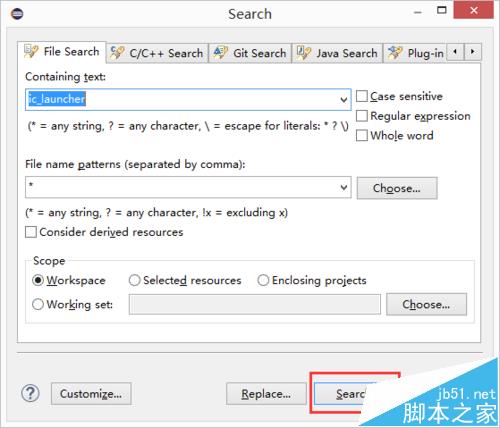Click the Replace button
The width and height of the screenshot is (500, 428).
tap(266, 394)
